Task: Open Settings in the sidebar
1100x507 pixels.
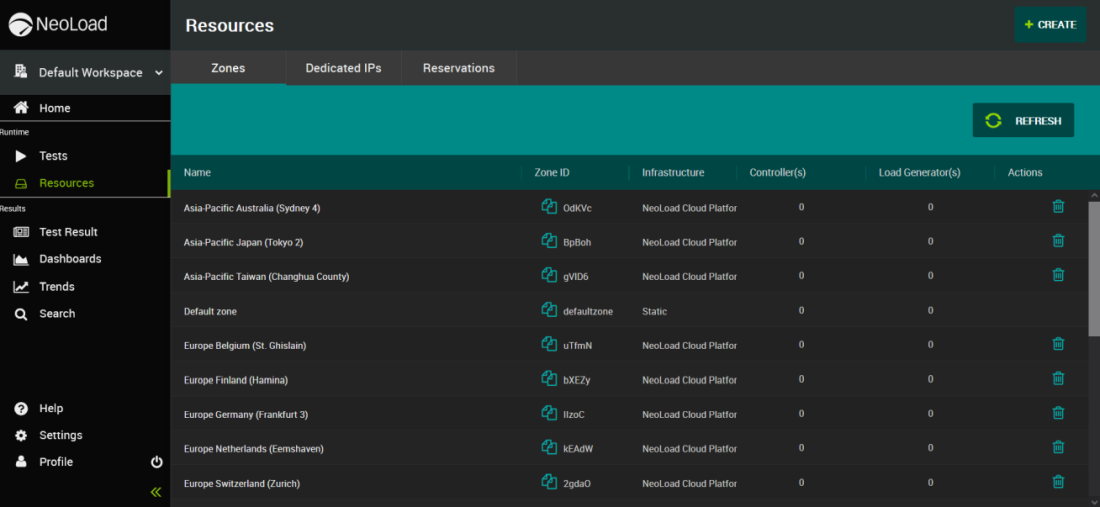Action: (60, 435)
